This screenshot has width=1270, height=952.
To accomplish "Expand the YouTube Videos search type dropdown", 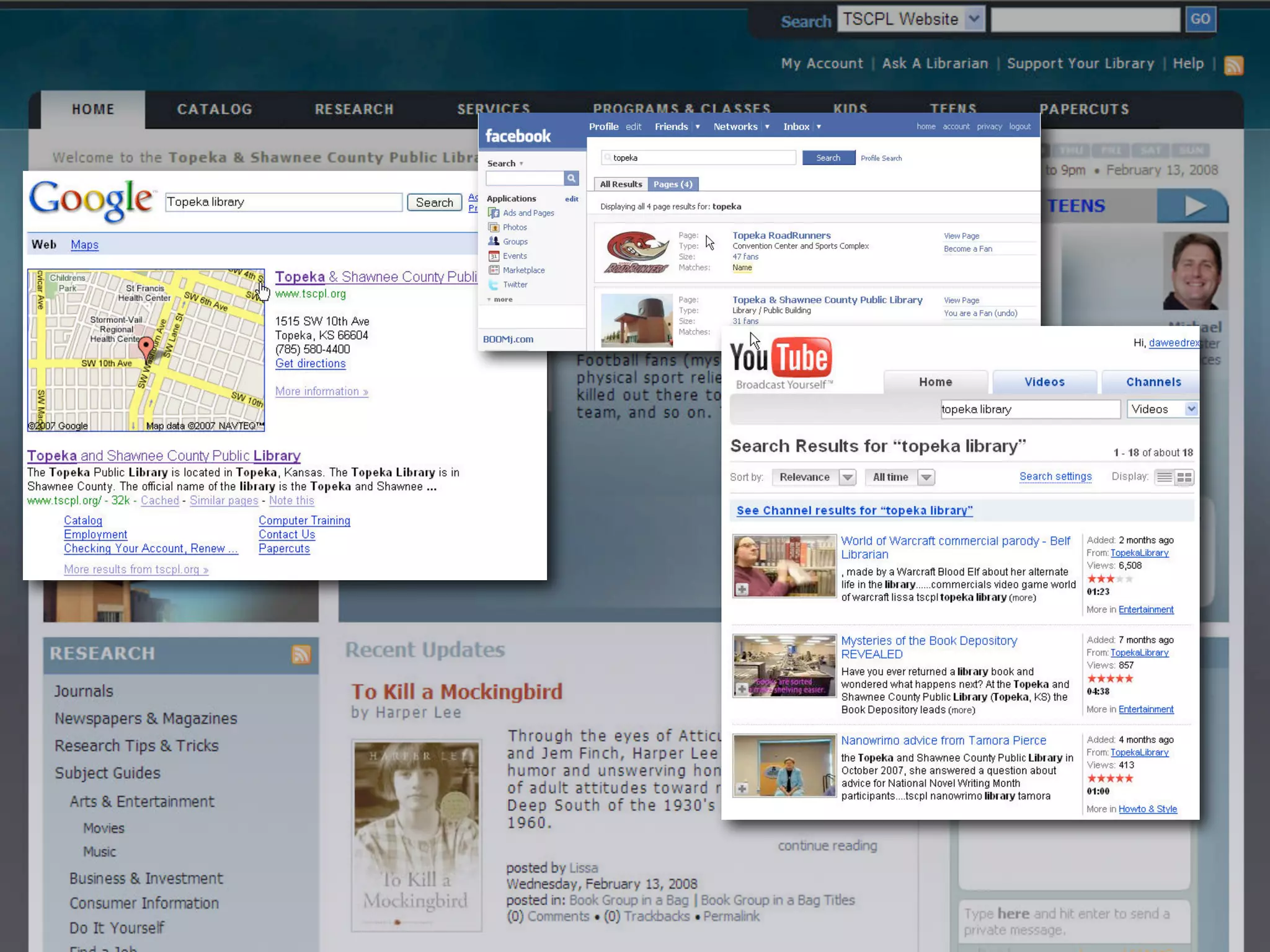I will coord(1191,409).
